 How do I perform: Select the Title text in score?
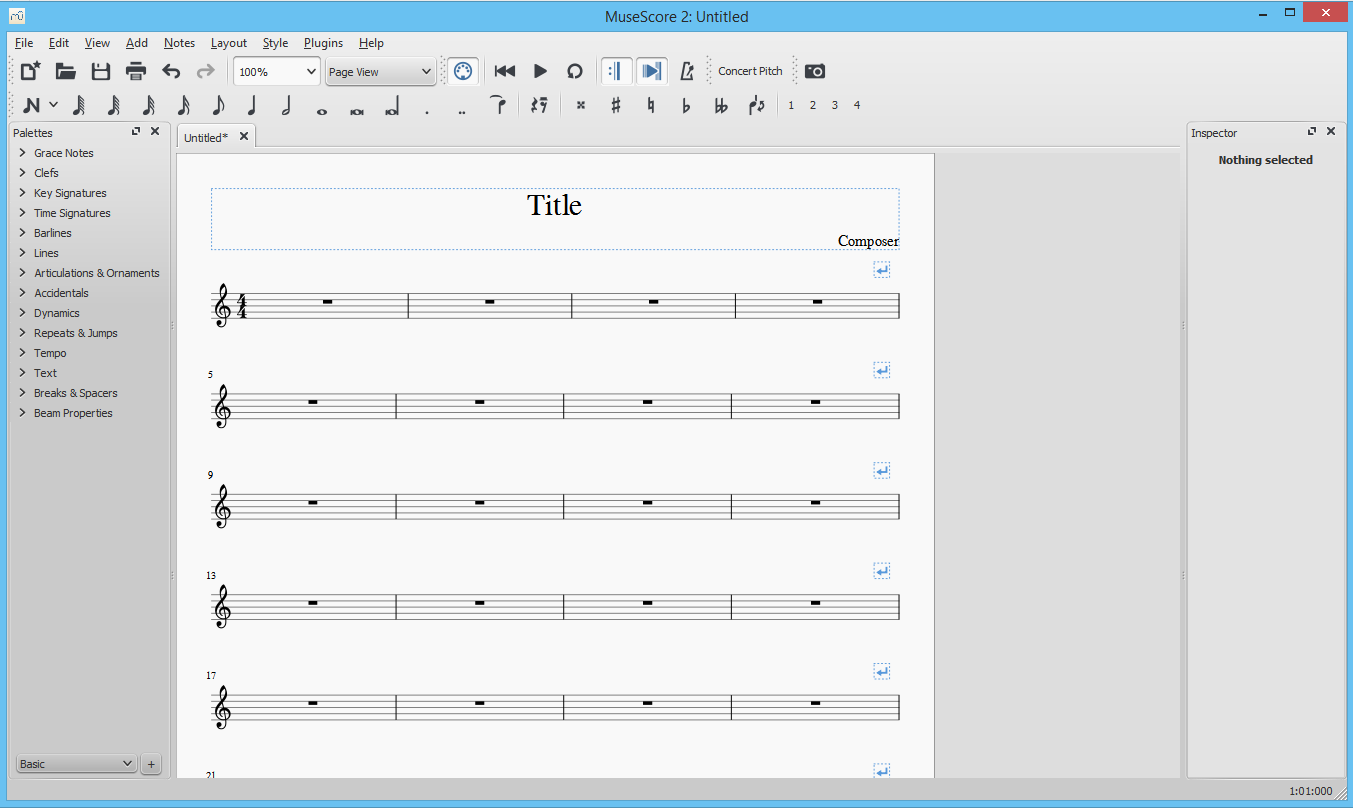[554, 205]
